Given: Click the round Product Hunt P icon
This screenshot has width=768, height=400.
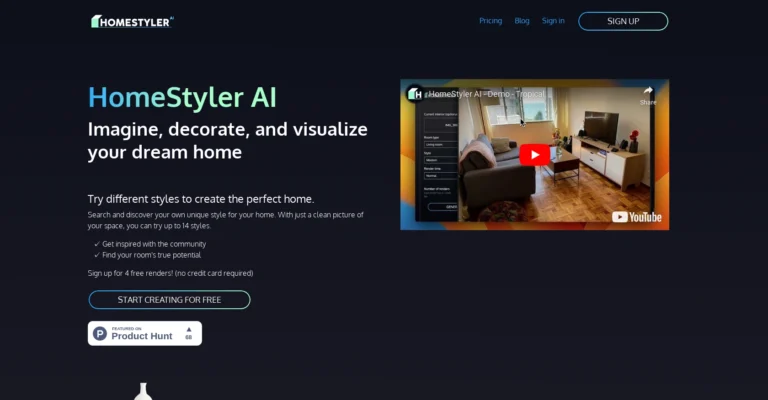Looking at the screenshot, I should (x=100, y=333).
